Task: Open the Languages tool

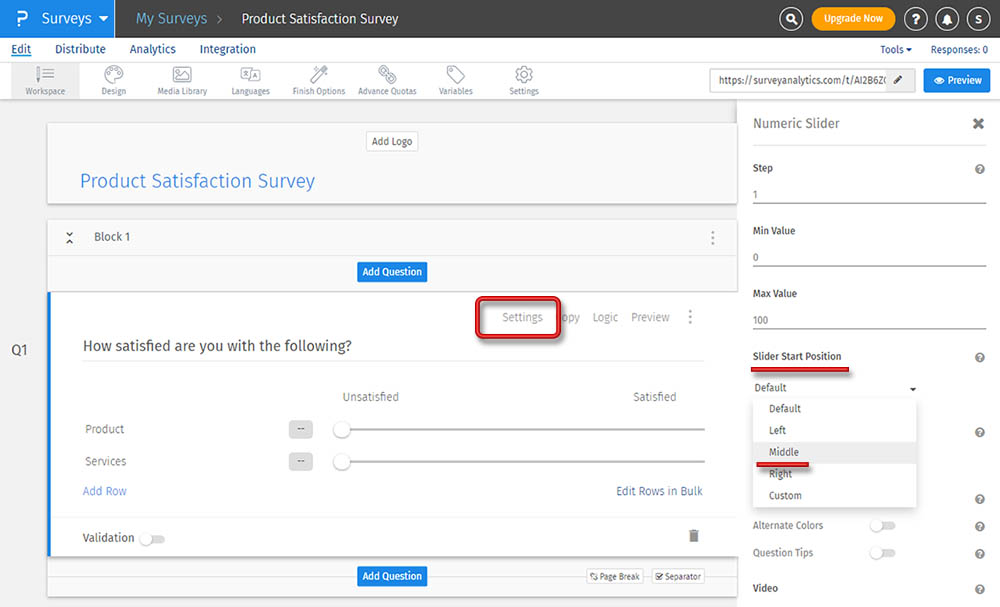Action: (x=250, y=80)
